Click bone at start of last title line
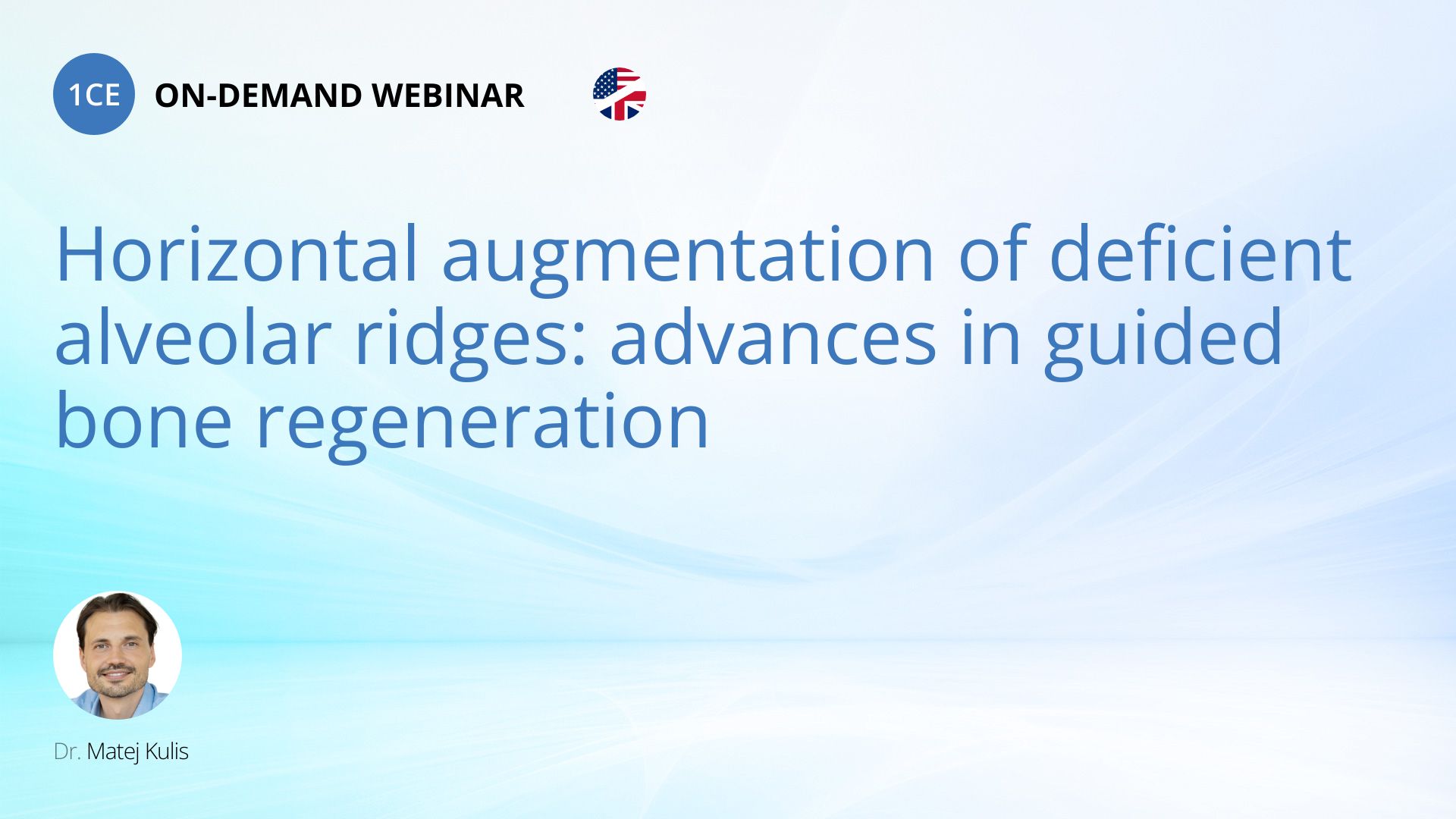The width and height of the screenshot is (1456, 819). (x=143, y=422)
